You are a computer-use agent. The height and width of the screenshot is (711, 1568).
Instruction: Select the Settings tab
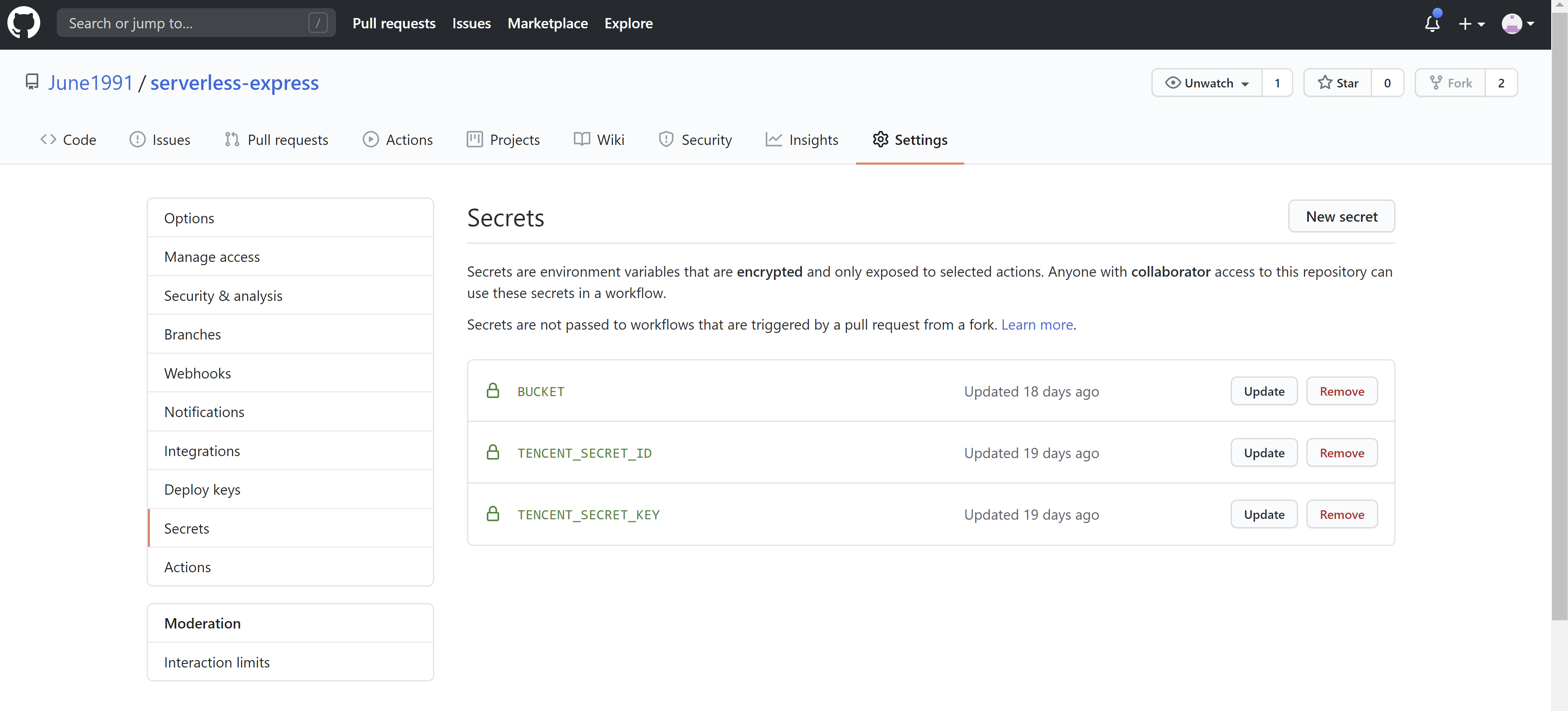click(x=909, y=140)
